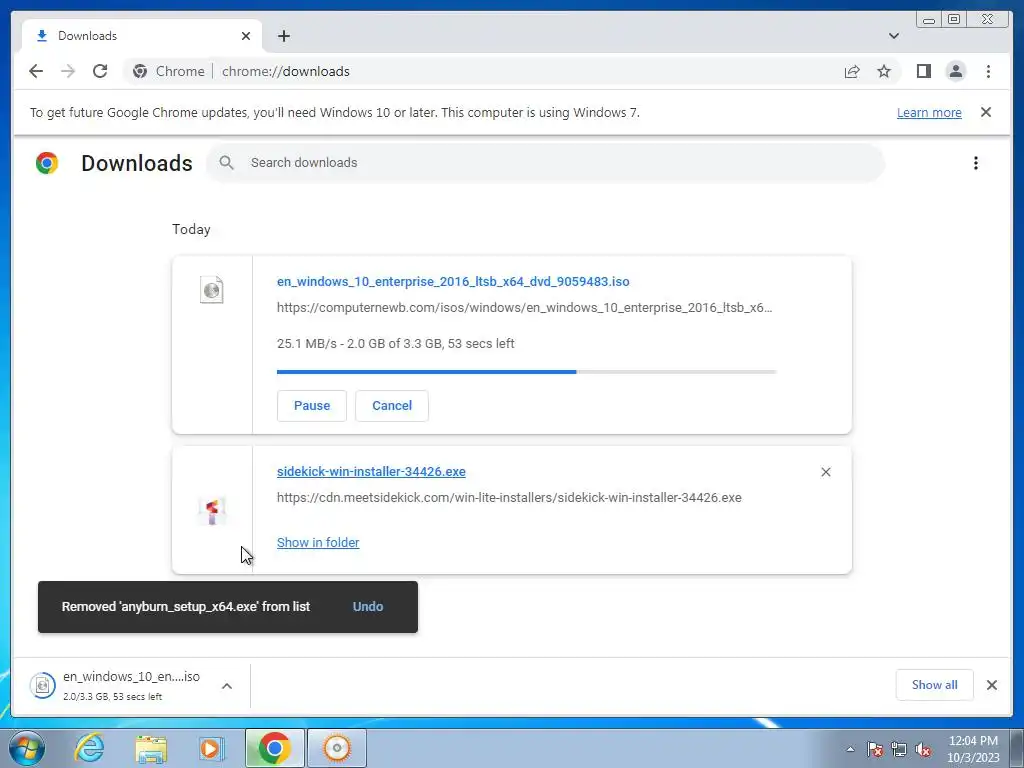Click the computernewb.com source URL

point(524,308)
